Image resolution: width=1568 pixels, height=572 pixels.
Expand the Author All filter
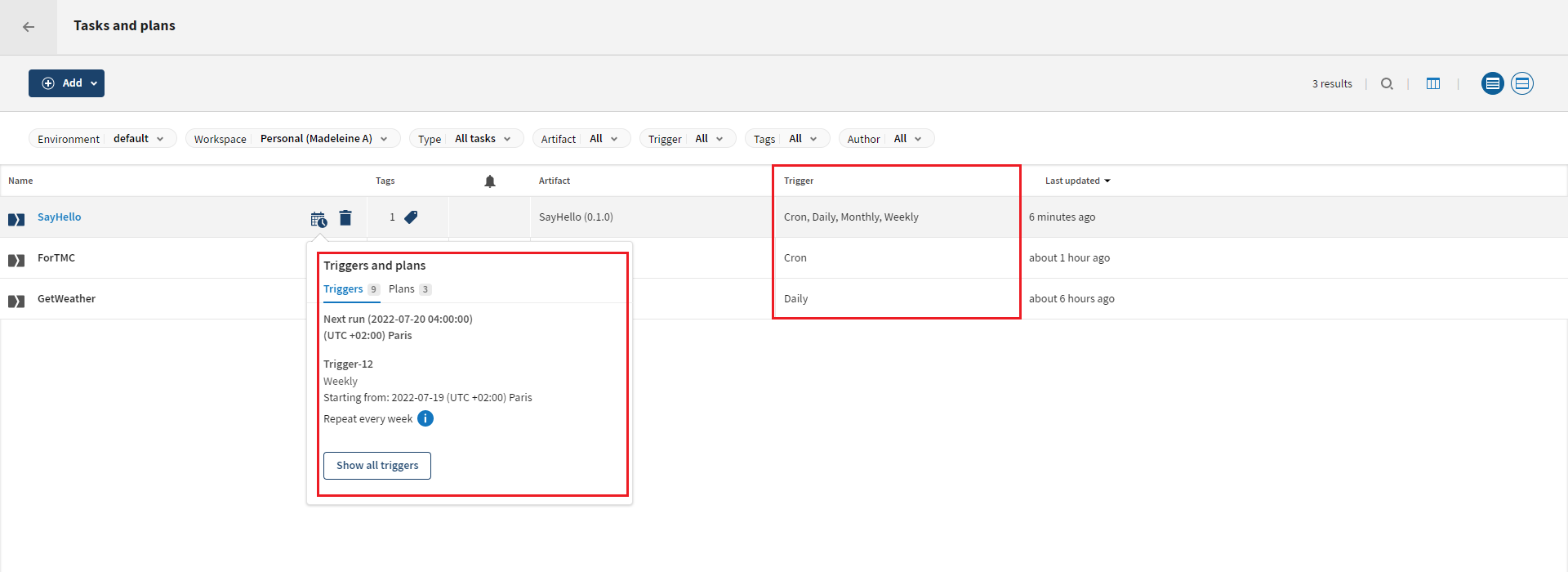tap(886, 139)
